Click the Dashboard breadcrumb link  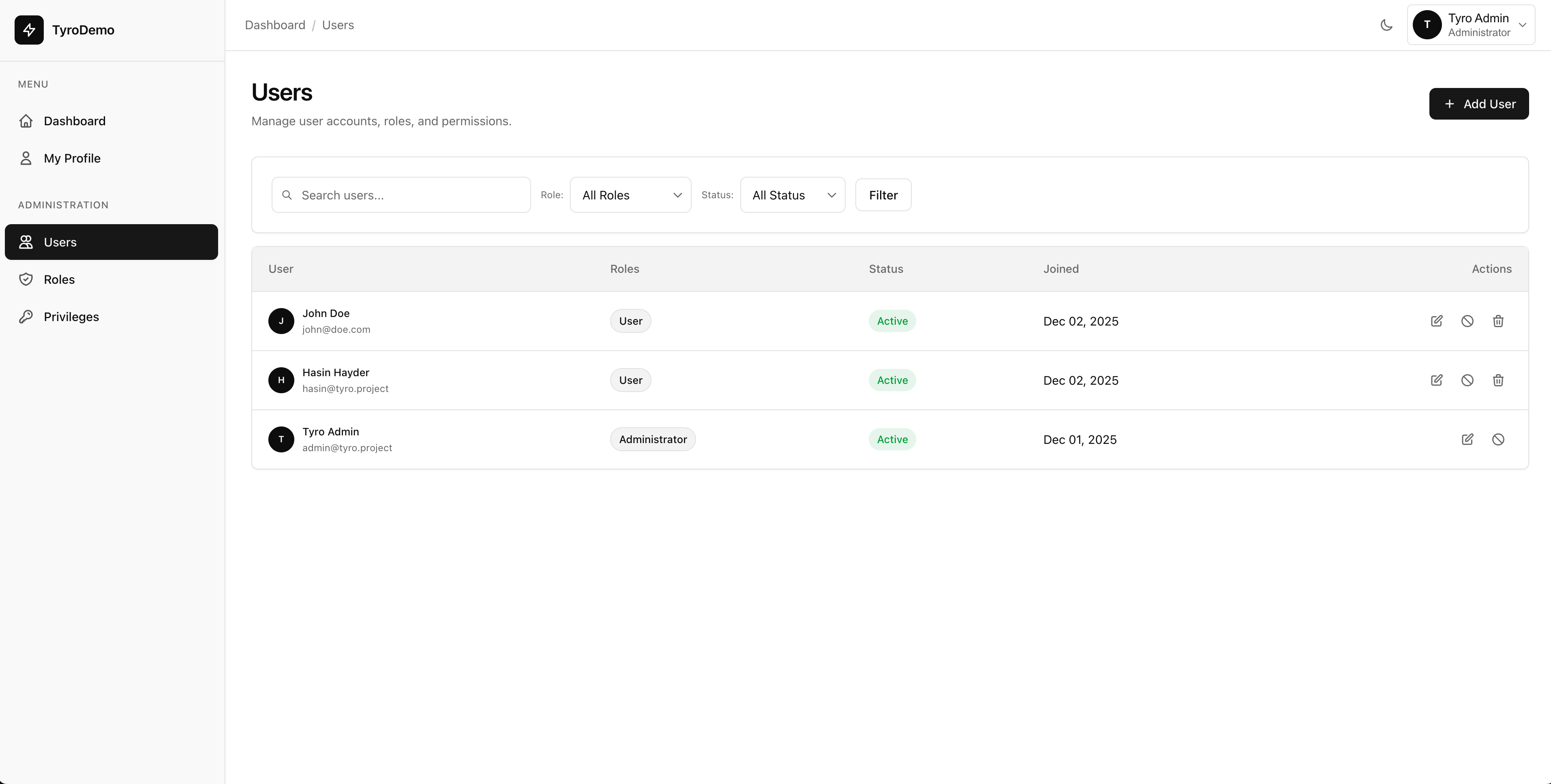pos(275,25)
